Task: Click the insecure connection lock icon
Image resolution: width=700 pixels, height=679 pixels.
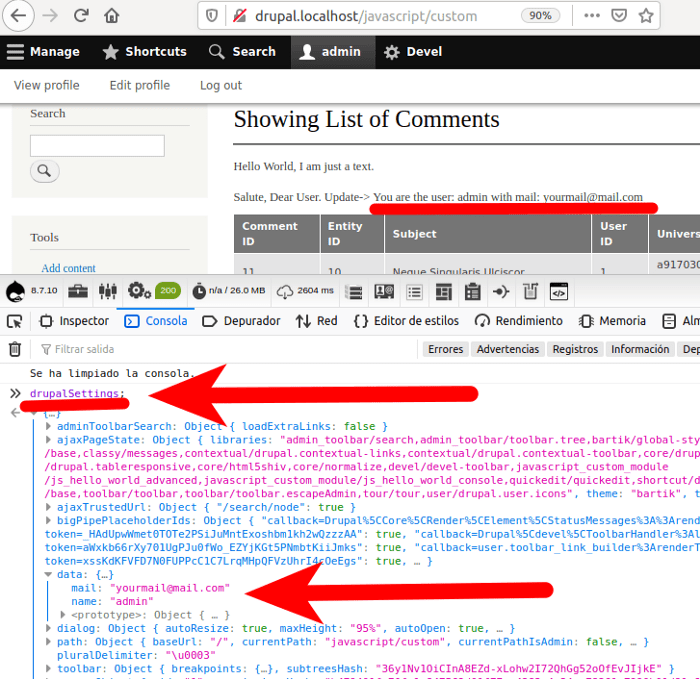Action: tap(240, 16)
